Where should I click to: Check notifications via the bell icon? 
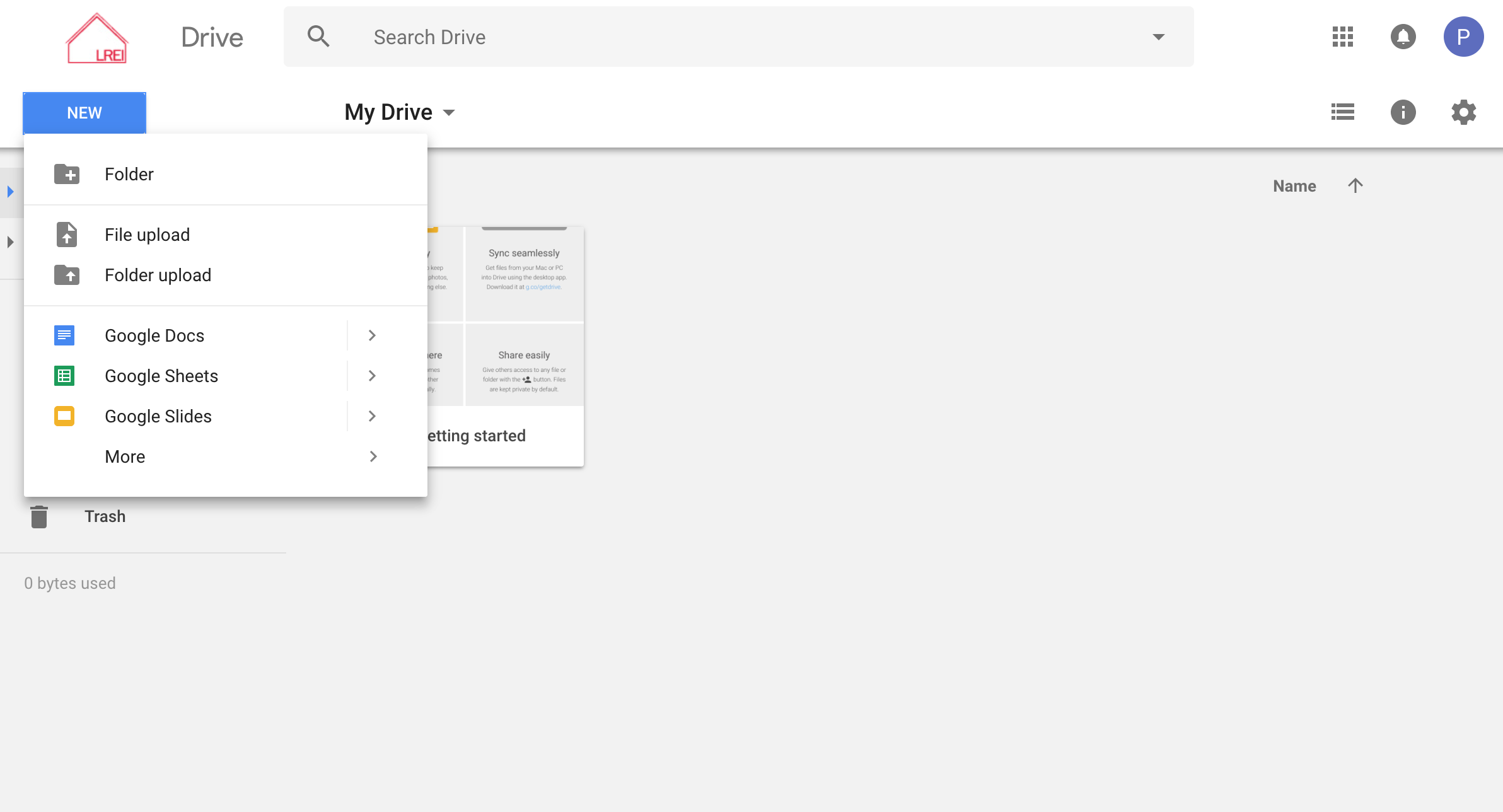coord(1402,37)
